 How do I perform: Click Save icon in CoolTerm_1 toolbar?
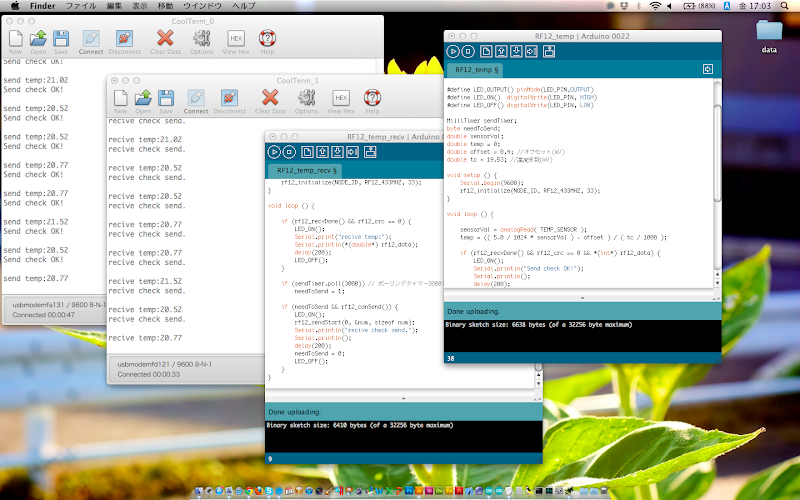(166, 98)
